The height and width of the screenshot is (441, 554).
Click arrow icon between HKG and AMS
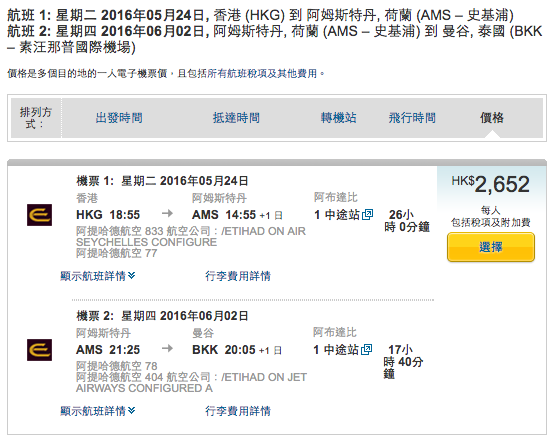coord(167,213)
